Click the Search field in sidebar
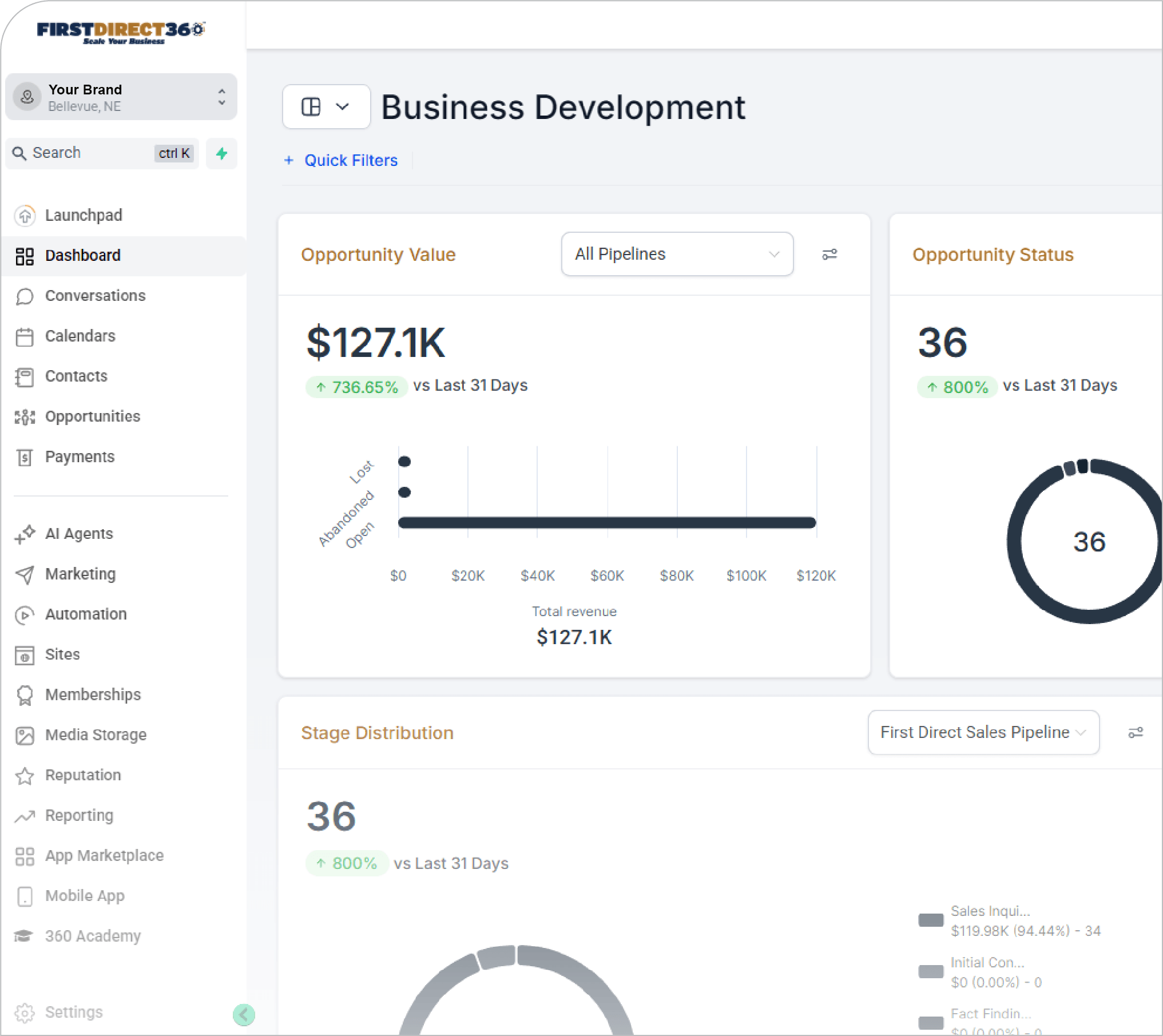 (x=102, y=153)
